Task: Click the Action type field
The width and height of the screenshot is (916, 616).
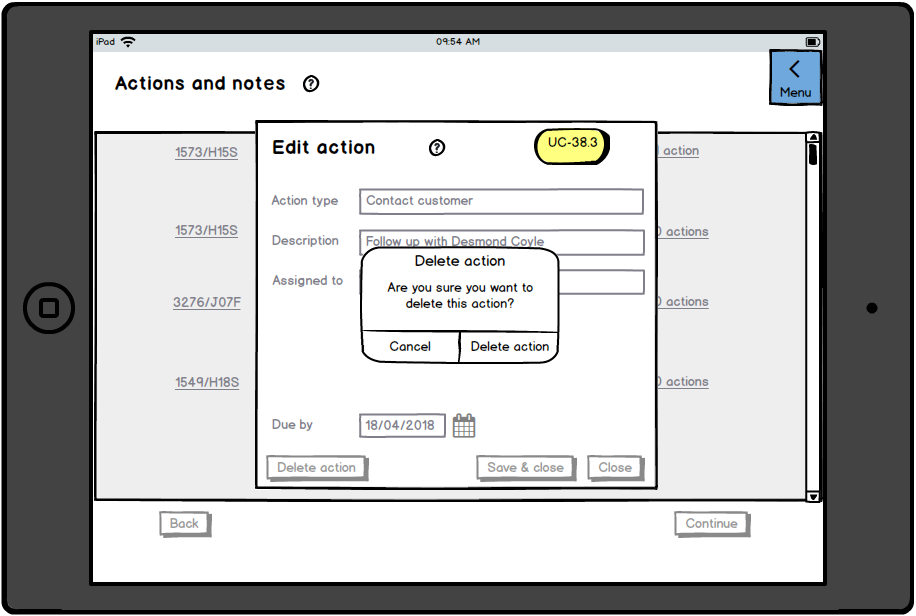Action: 501,201
